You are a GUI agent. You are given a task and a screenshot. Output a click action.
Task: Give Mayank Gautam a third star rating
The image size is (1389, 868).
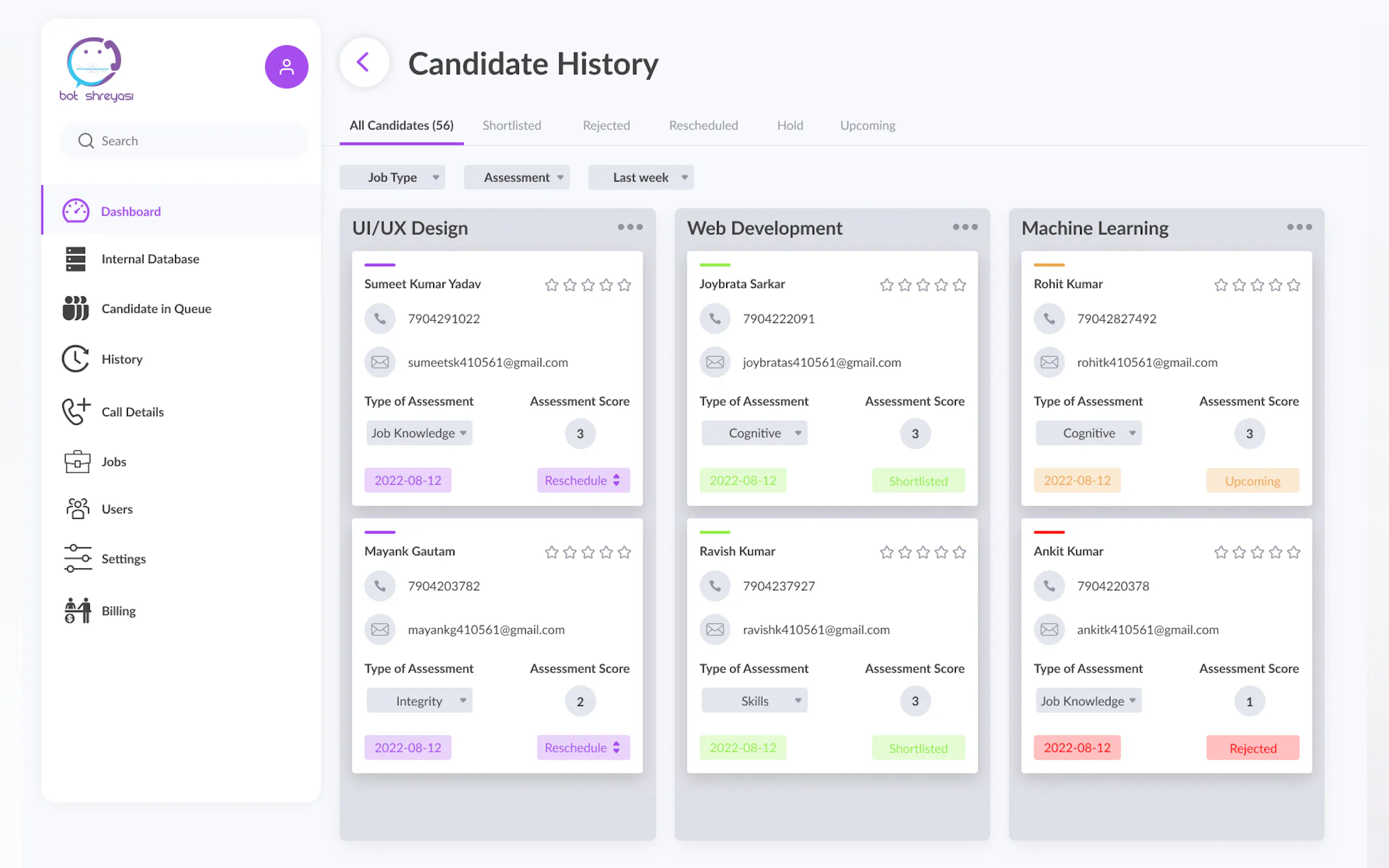point(588,552)
